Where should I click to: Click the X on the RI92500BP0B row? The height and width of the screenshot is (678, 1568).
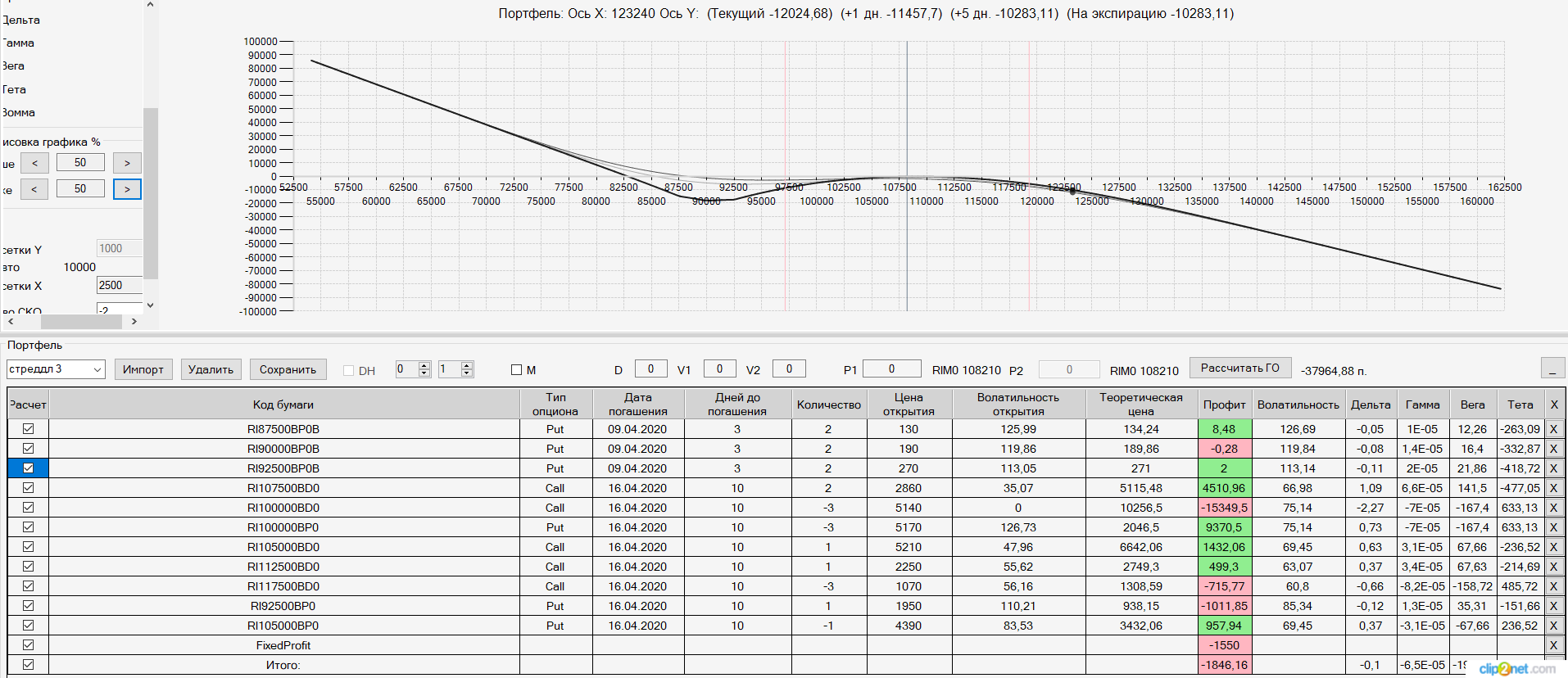pyautogui.click(x=1553, y=468)
